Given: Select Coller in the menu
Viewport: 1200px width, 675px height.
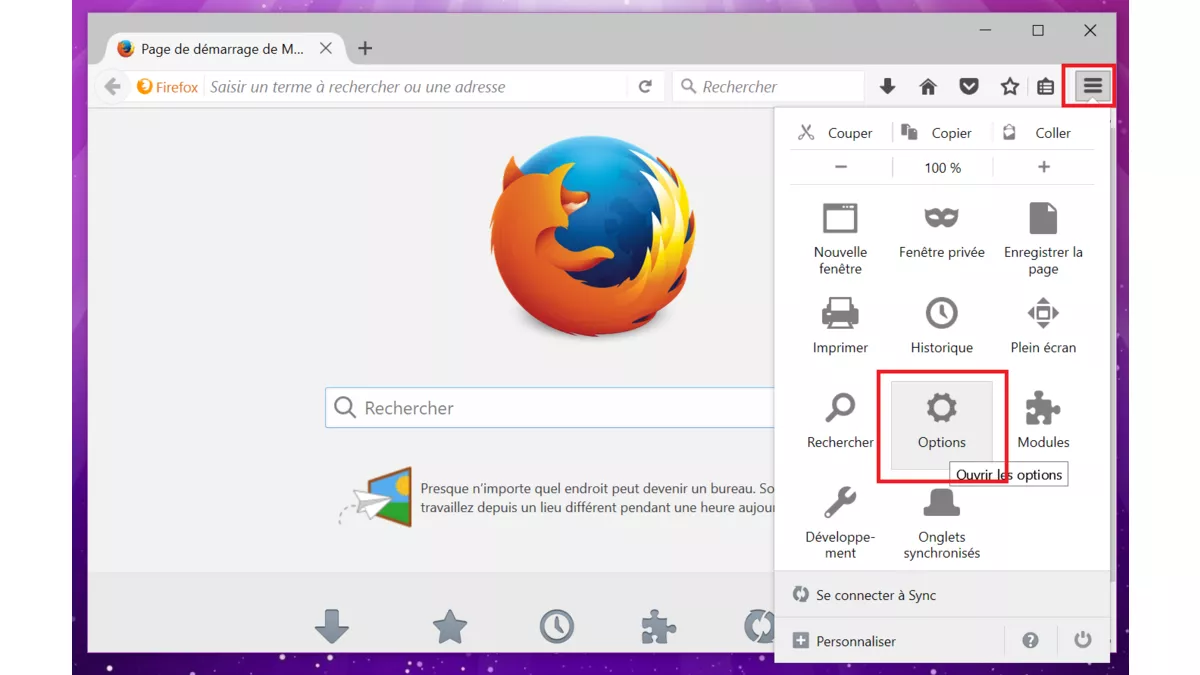Looking at the screenshot, I should click(1037, 132).
